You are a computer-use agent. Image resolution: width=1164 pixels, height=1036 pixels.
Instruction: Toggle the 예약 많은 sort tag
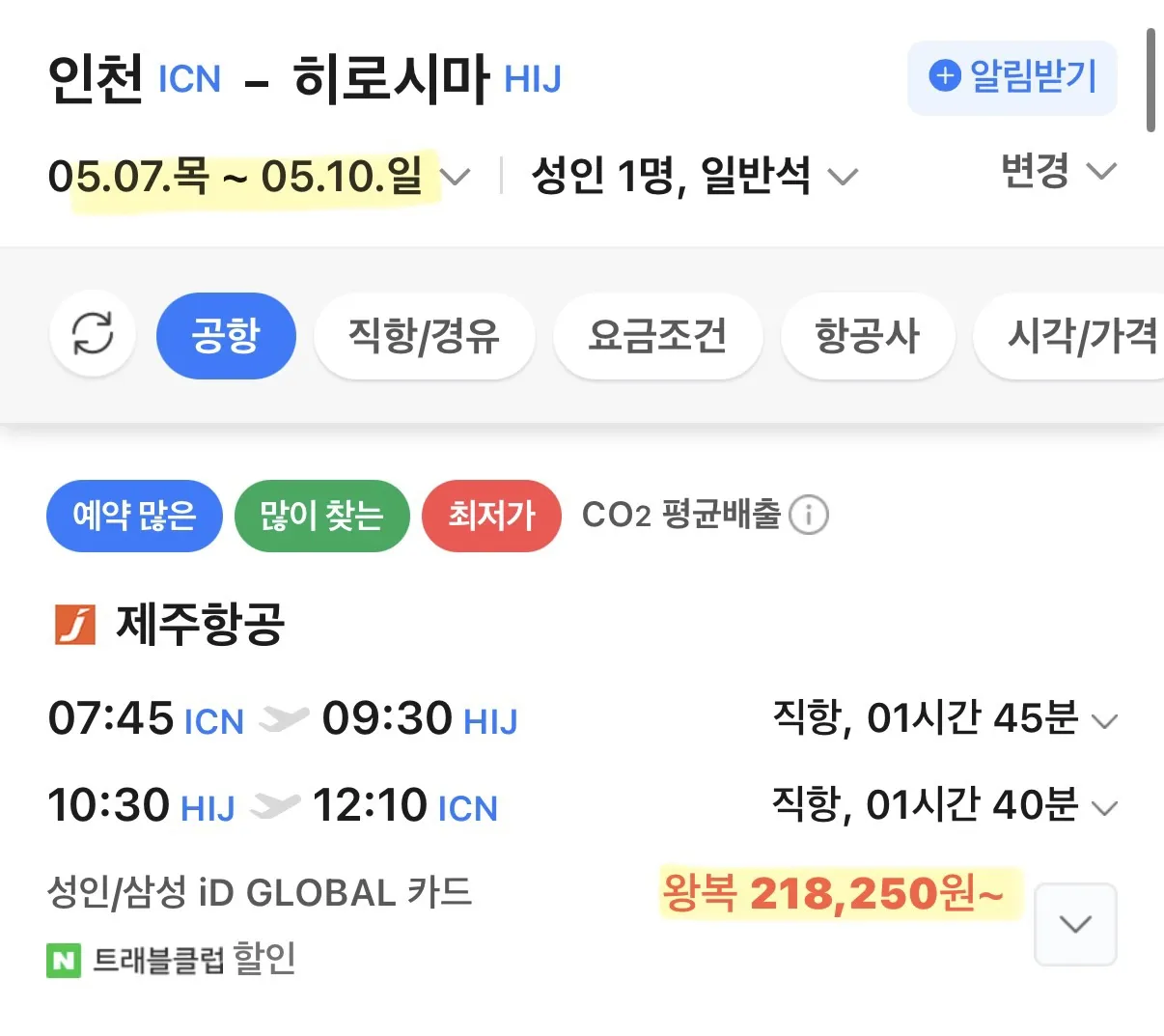134,516
